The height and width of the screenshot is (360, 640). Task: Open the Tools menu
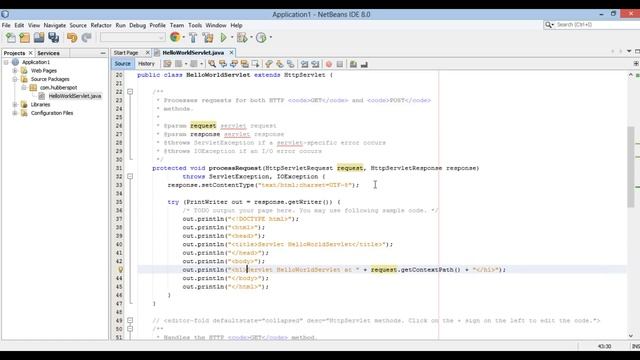click(195, 25)
